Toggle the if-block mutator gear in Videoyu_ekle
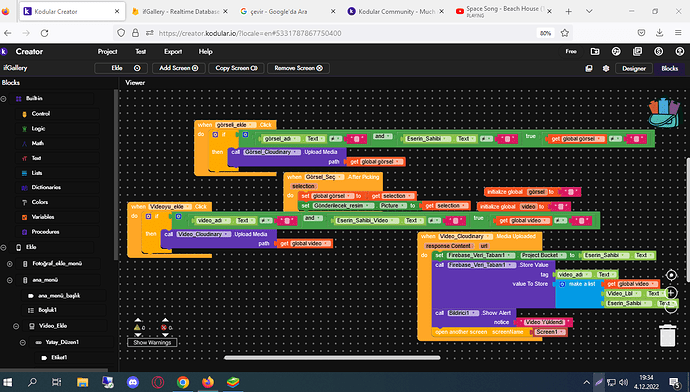This screenshot has height=392, width=690. (148, 216)
